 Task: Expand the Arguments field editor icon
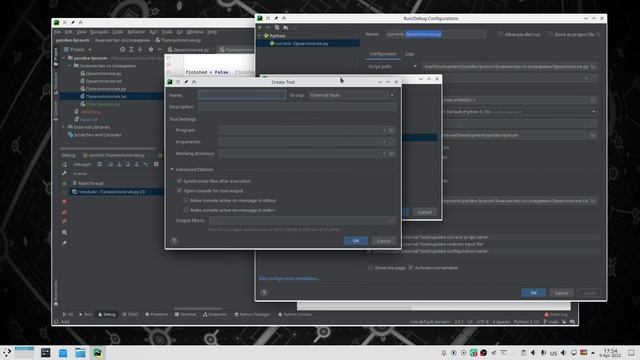click(391, 142)
